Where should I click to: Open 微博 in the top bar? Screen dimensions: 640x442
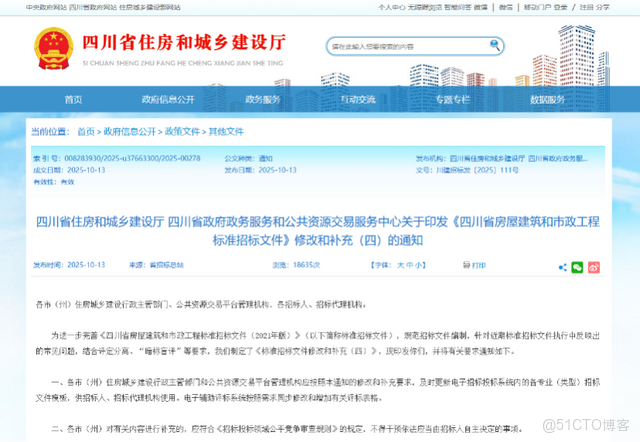tap(480, 7)
